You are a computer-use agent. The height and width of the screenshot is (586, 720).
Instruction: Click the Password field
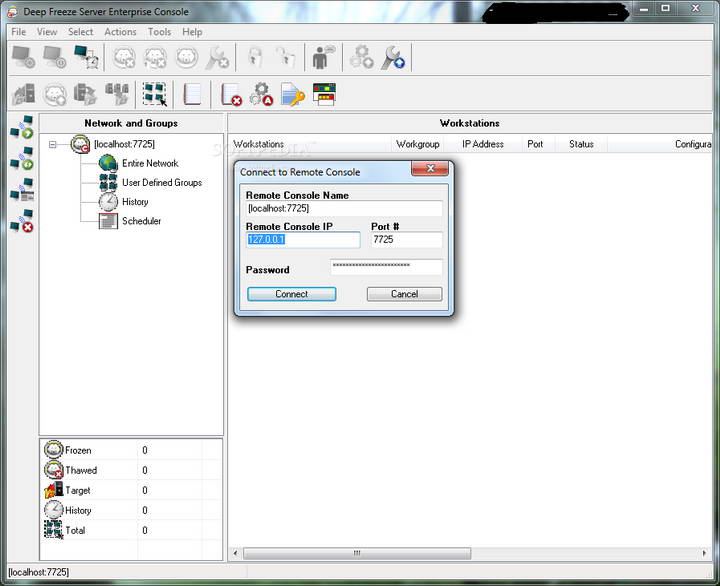pyautogui.click(x=386, y=267)
